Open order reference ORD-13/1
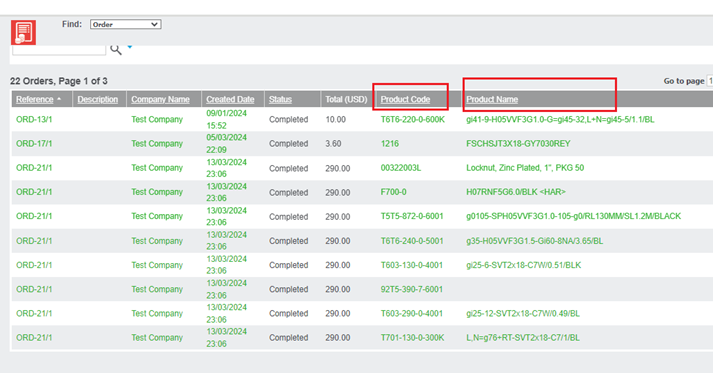This screenshot has width=713, height=373. coord(34,119)
